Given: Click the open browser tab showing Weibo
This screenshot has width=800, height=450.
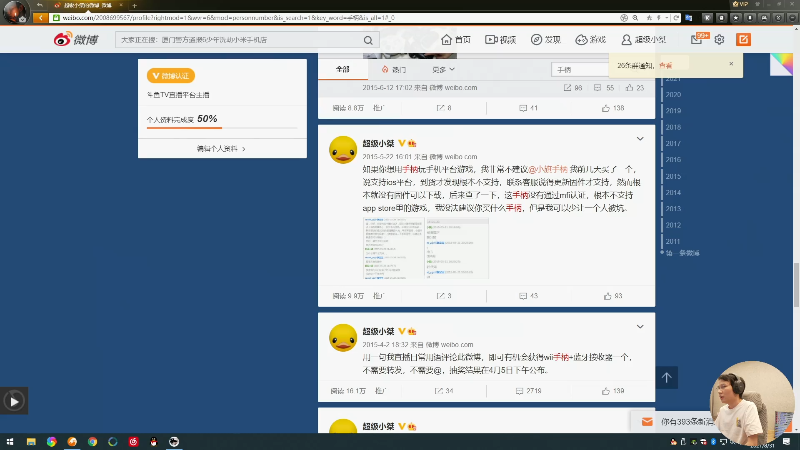Looking at the screenshot, I should (87, 6).
